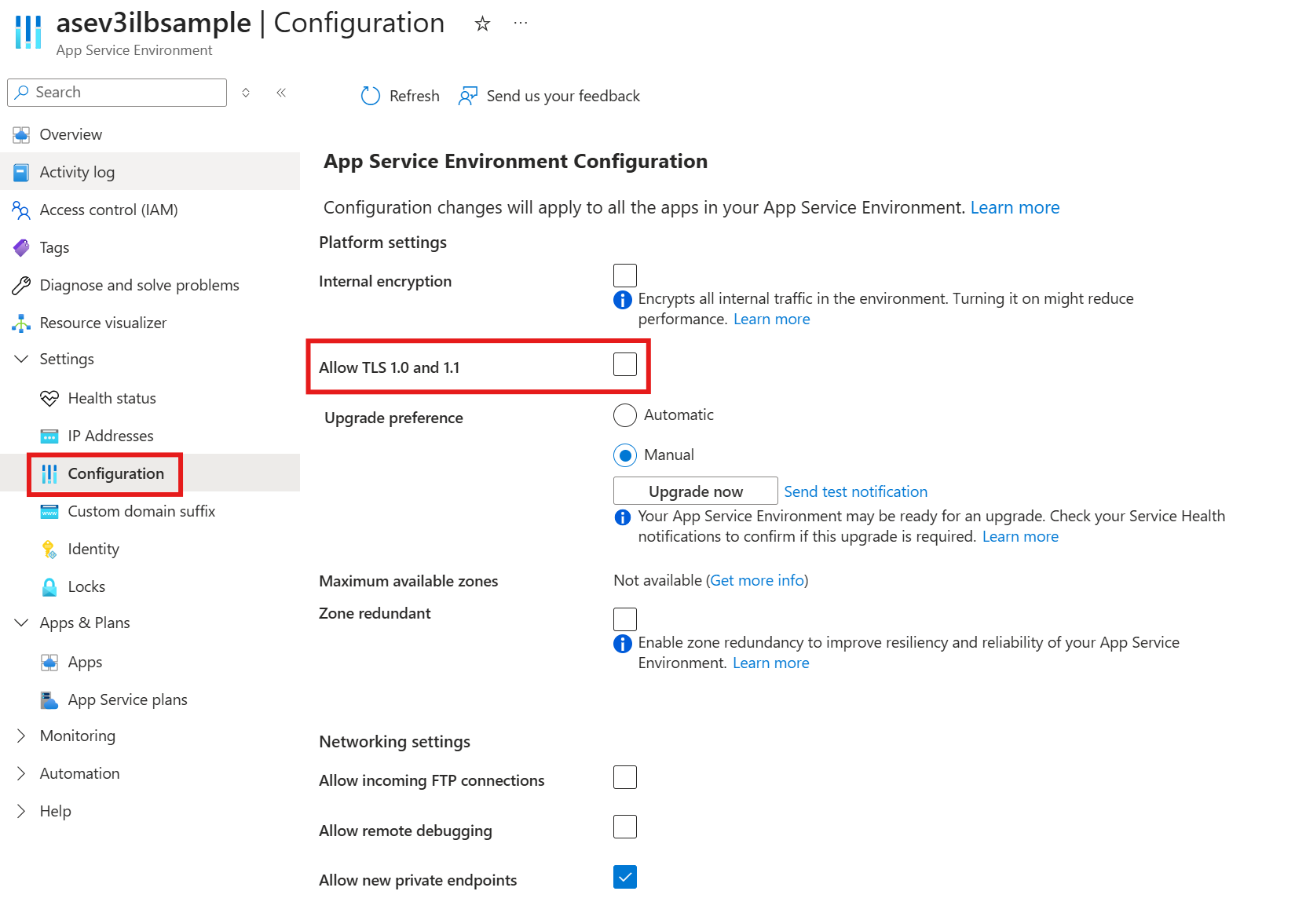Open Access control (IAM)
Image resolution: width=1306 pixels, height=924 pixels.
point(21,210)
